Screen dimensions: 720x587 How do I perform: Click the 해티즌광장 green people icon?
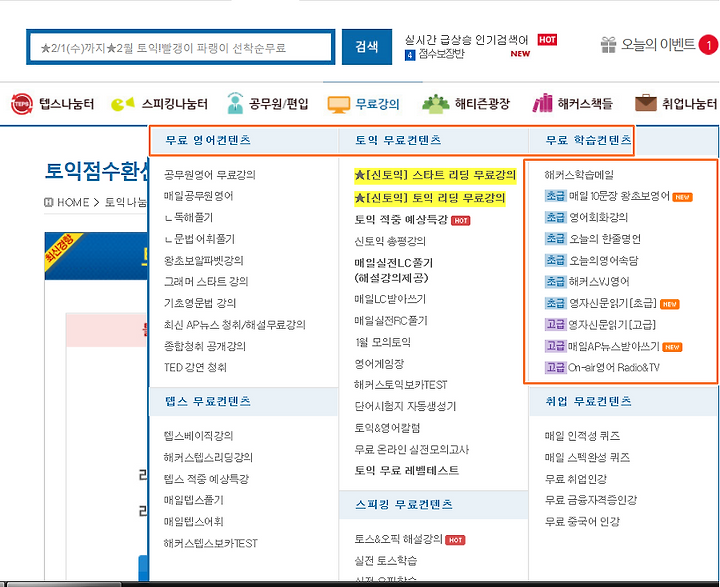click(x=435, y=104)
